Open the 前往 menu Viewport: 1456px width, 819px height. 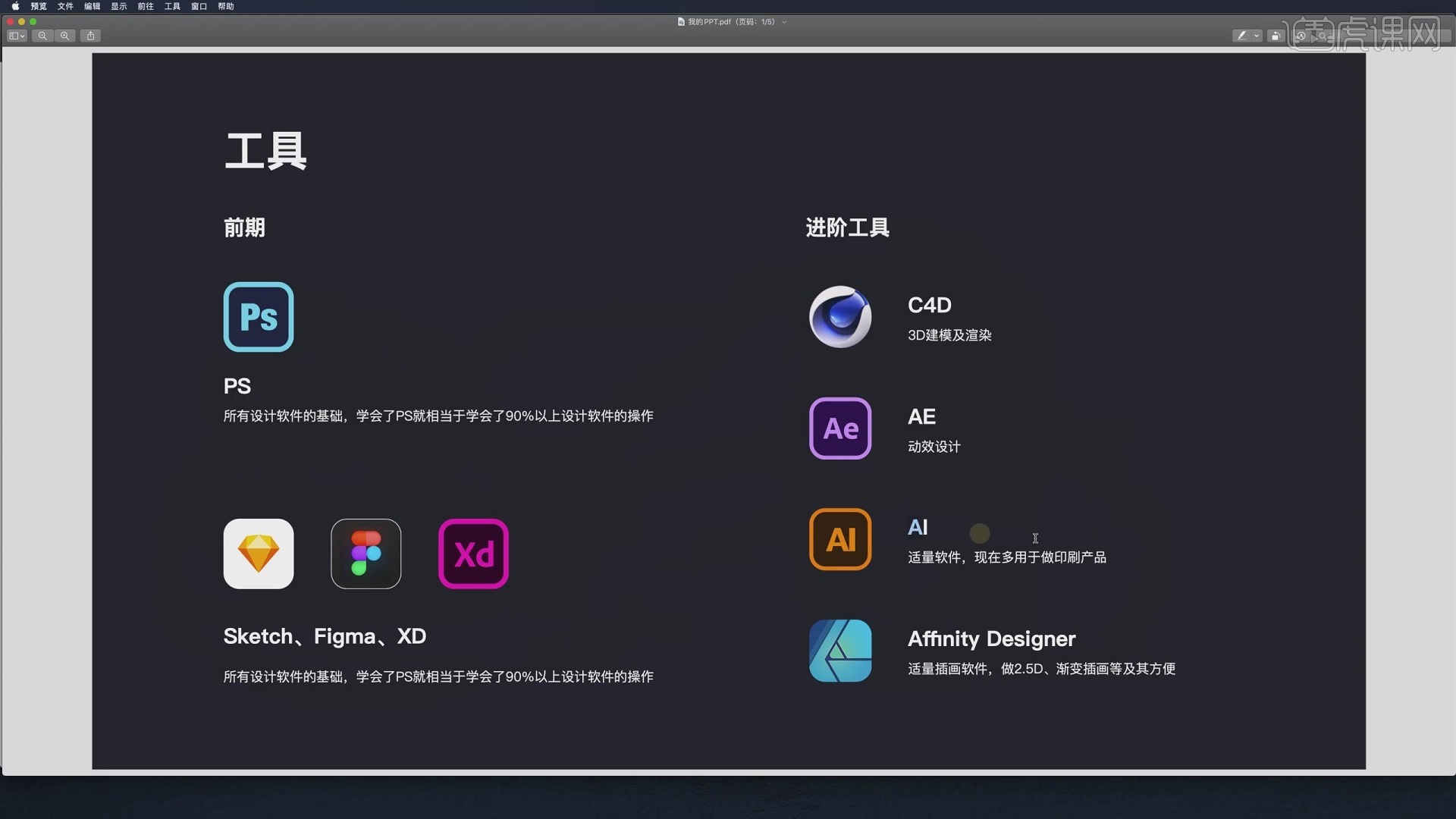pyautogui.click(x=146, y=6)
